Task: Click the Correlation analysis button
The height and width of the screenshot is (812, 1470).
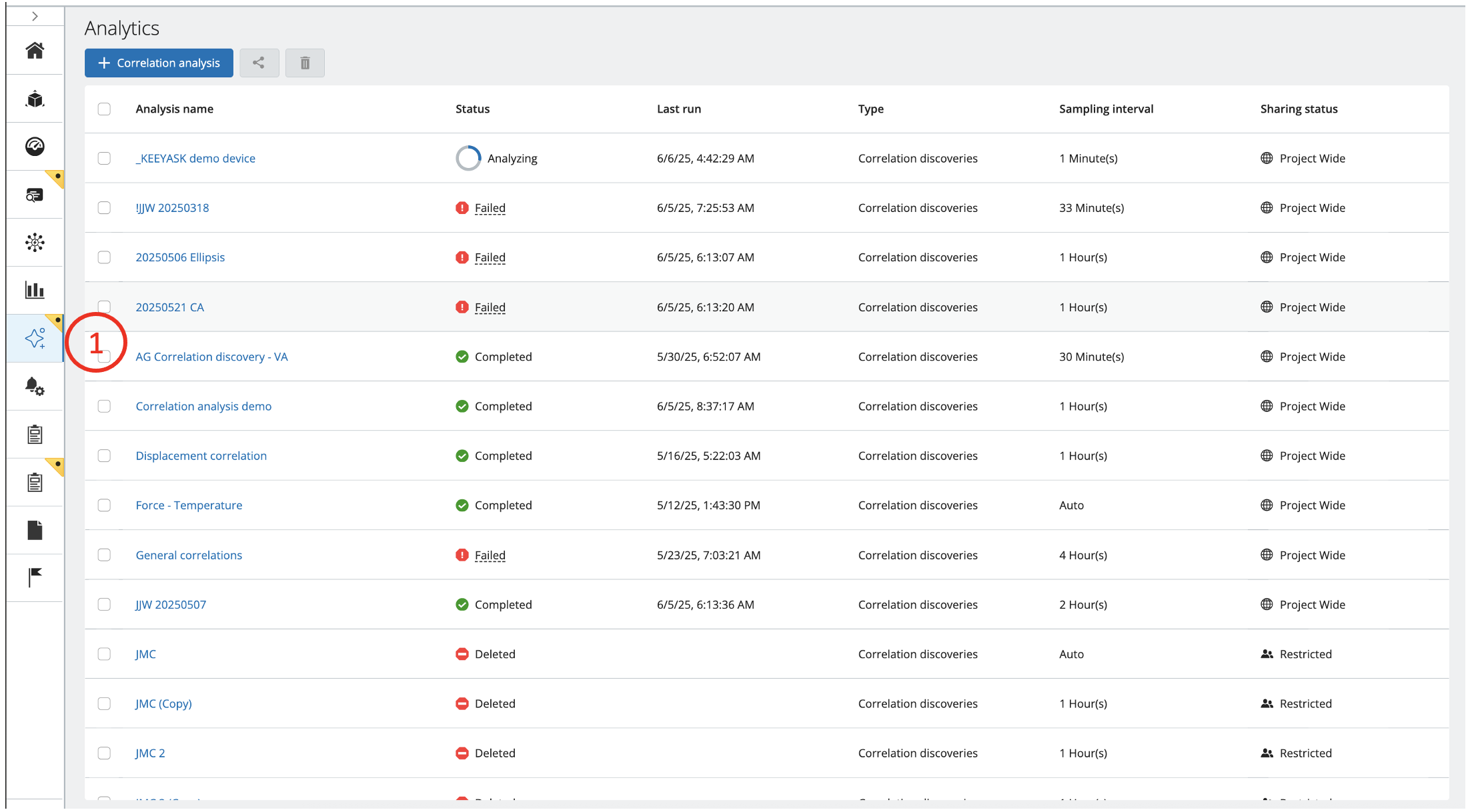Action: (x=159, y=63)
